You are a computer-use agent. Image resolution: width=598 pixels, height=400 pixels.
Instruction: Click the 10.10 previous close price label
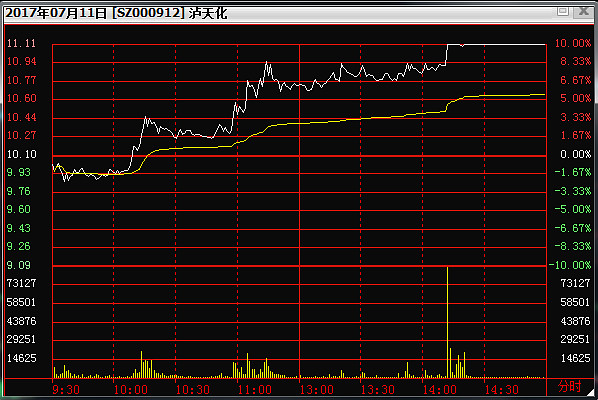coord(21,154)
